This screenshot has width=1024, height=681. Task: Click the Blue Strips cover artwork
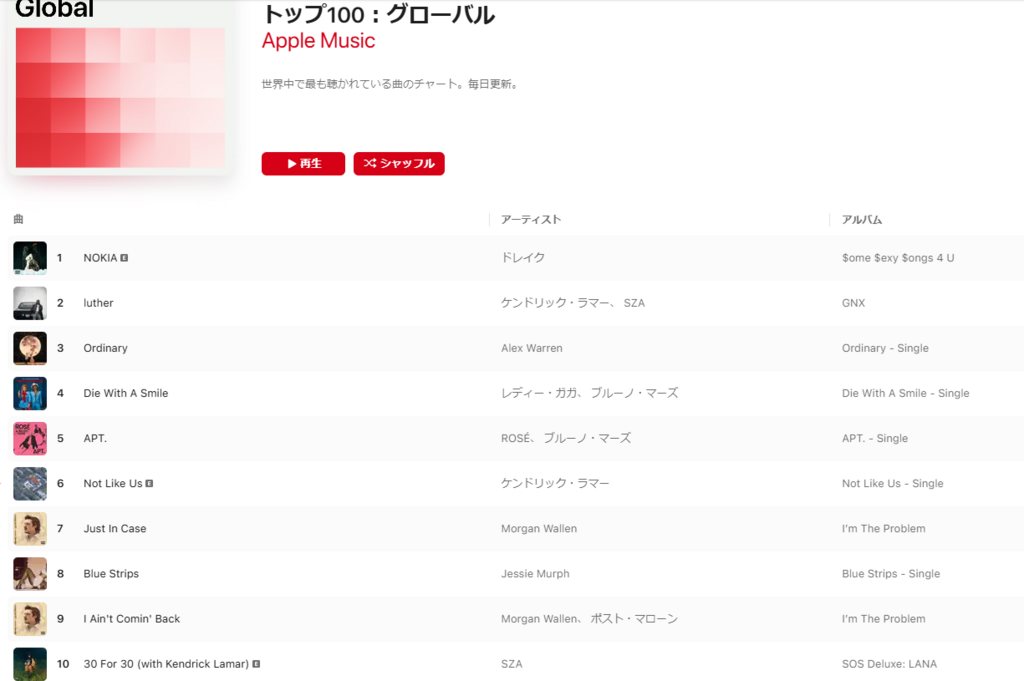click(30, 573)
